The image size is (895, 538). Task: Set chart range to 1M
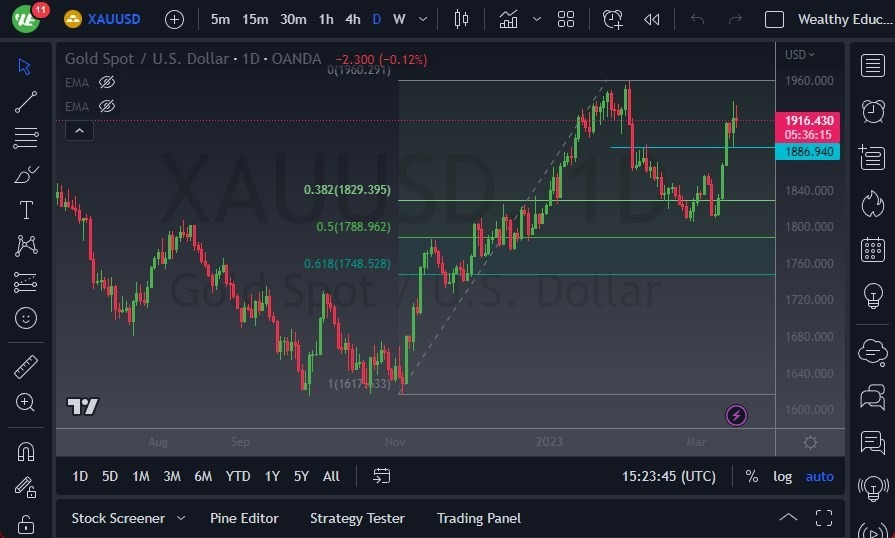click(x=141, y=476)
